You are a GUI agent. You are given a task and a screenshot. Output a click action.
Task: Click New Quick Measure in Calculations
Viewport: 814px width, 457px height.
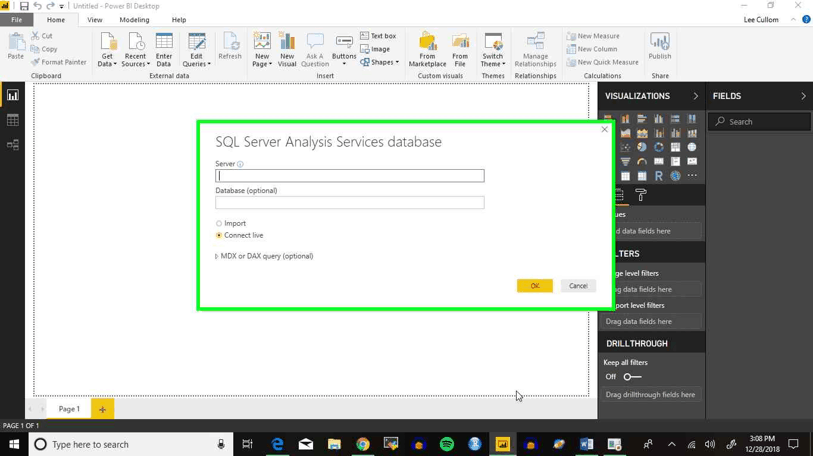(602, 62)
